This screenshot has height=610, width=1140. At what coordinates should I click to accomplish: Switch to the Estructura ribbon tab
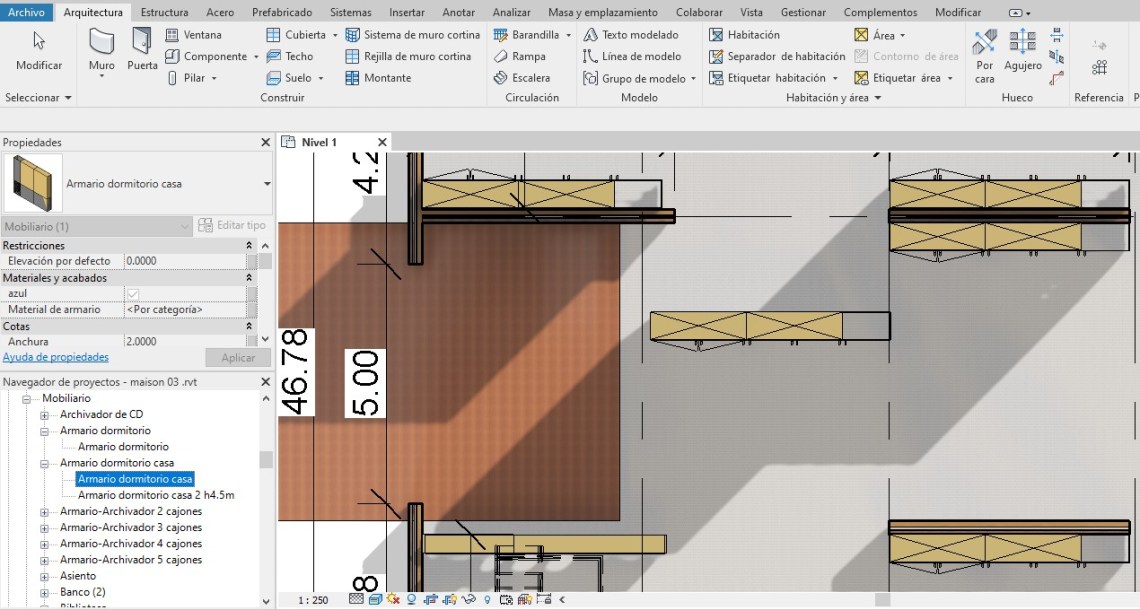164,12
